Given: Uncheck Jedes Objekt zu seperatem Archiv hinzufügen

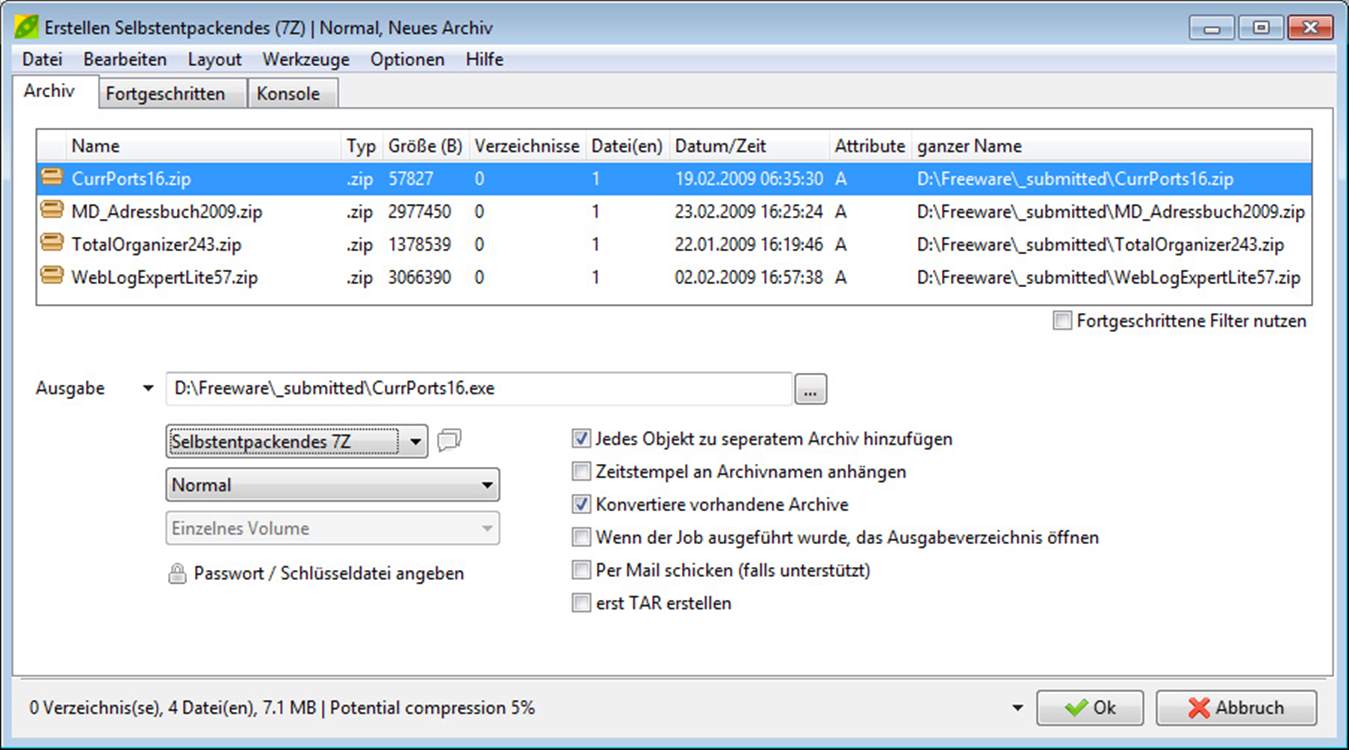Looking at the screenshot, I should tap(581, 438).
